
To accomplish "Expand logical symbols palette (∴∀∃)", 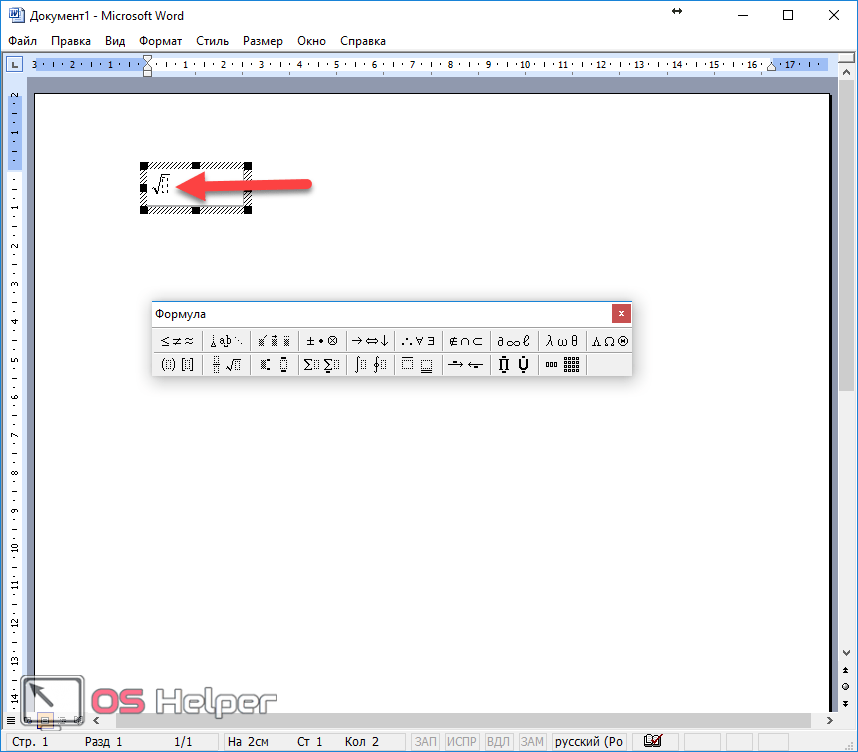I will click(x=418, y=341).
